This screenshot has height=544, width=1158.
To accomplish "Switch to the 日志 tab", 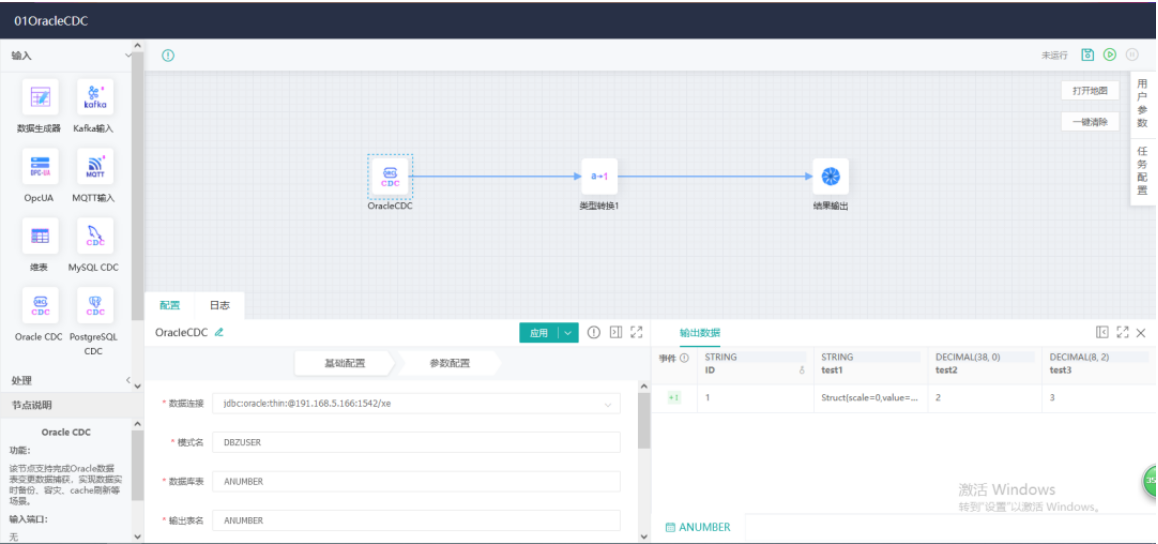I will point(219,305).
